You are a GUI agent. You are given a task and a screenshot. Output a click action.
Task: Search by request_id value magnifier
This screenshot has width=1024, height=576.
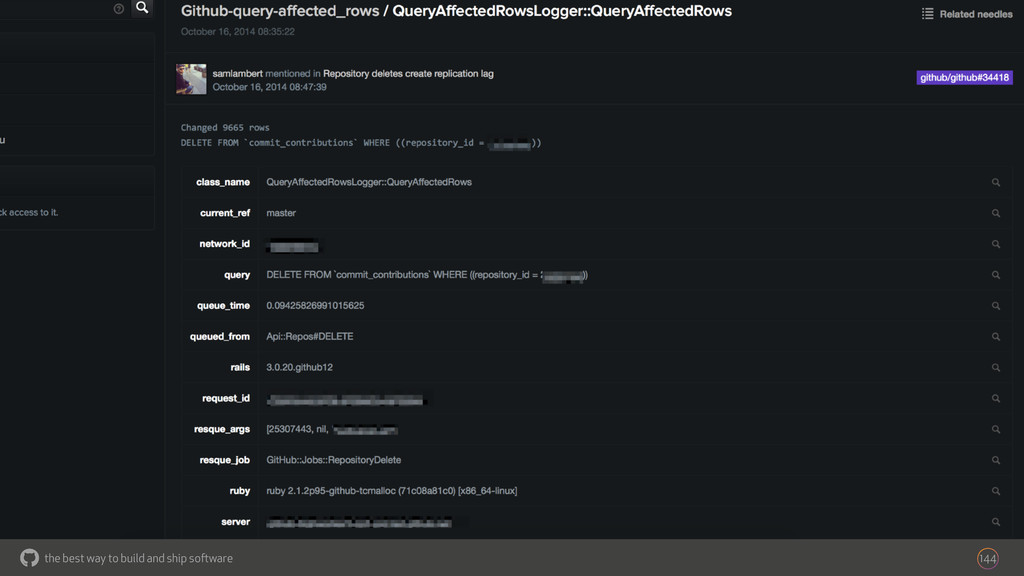pyautogui.click(x=995, y=398)
